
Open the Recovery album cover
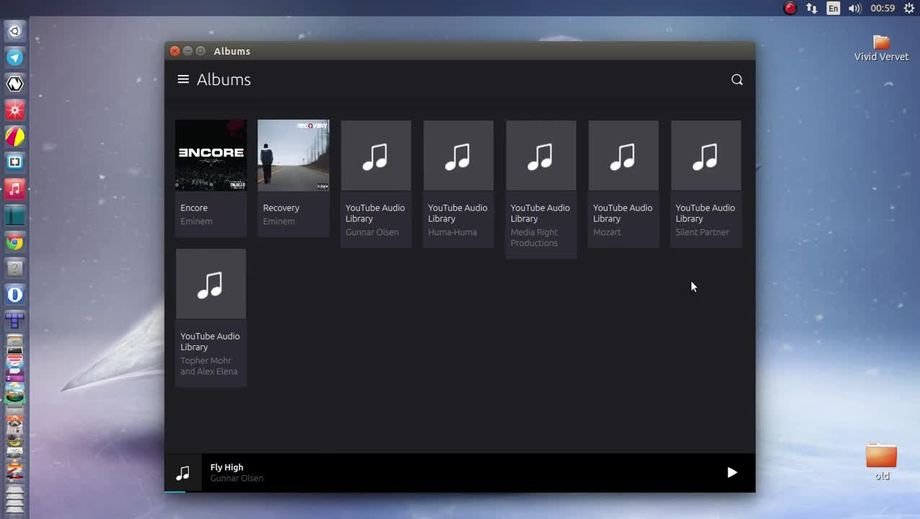293,156
